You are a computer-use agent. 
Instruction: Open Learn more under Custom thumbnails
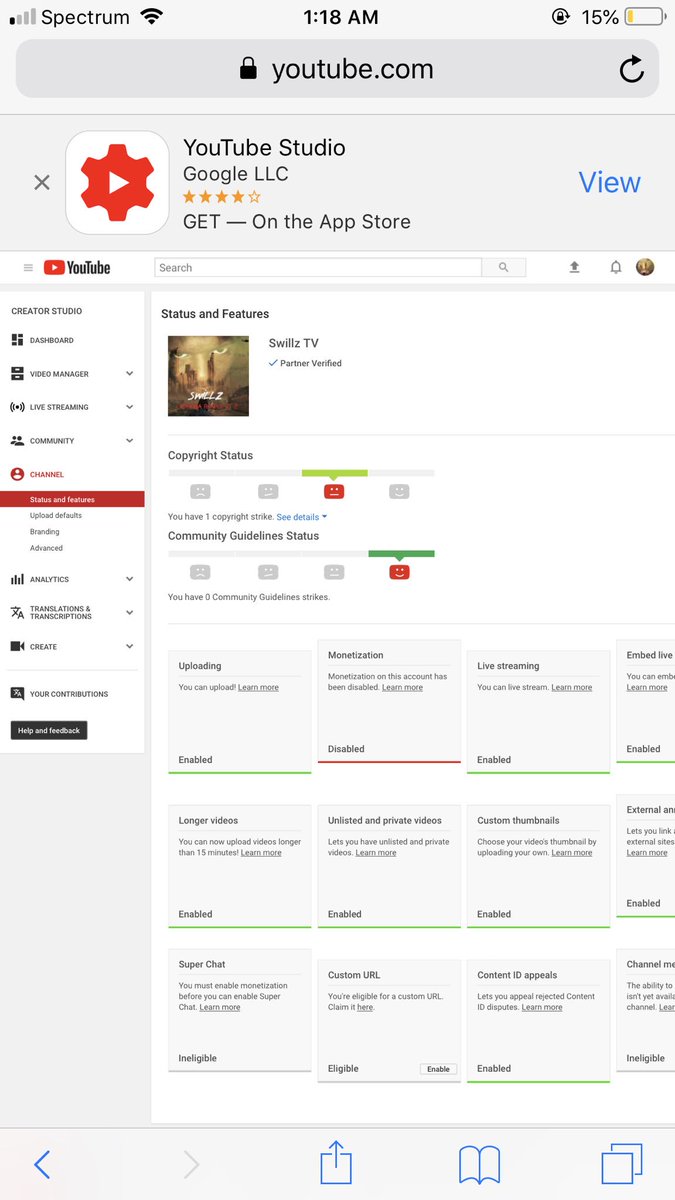(x=572, y=853)
